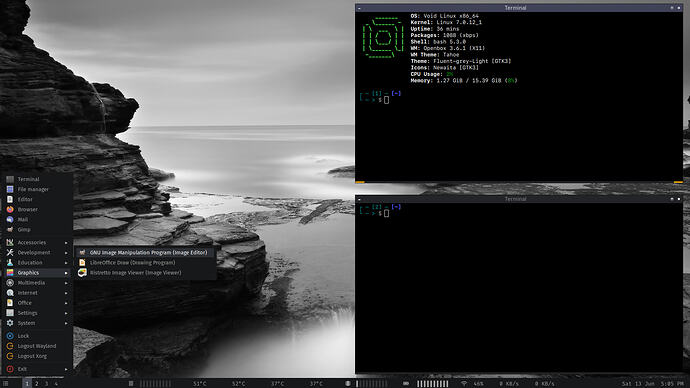Close the lower Terminal window
Viewport: 690px width, 388px height.
[x=679, y=199]
